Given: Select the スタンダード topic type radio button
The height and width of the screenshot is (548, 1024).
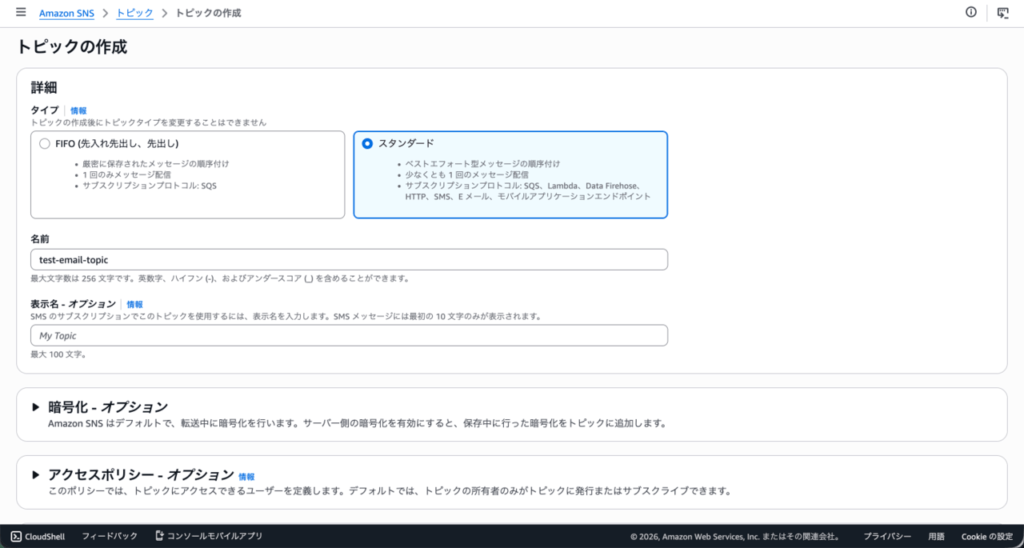Looking at the screenshot, I should coord(367,143).
